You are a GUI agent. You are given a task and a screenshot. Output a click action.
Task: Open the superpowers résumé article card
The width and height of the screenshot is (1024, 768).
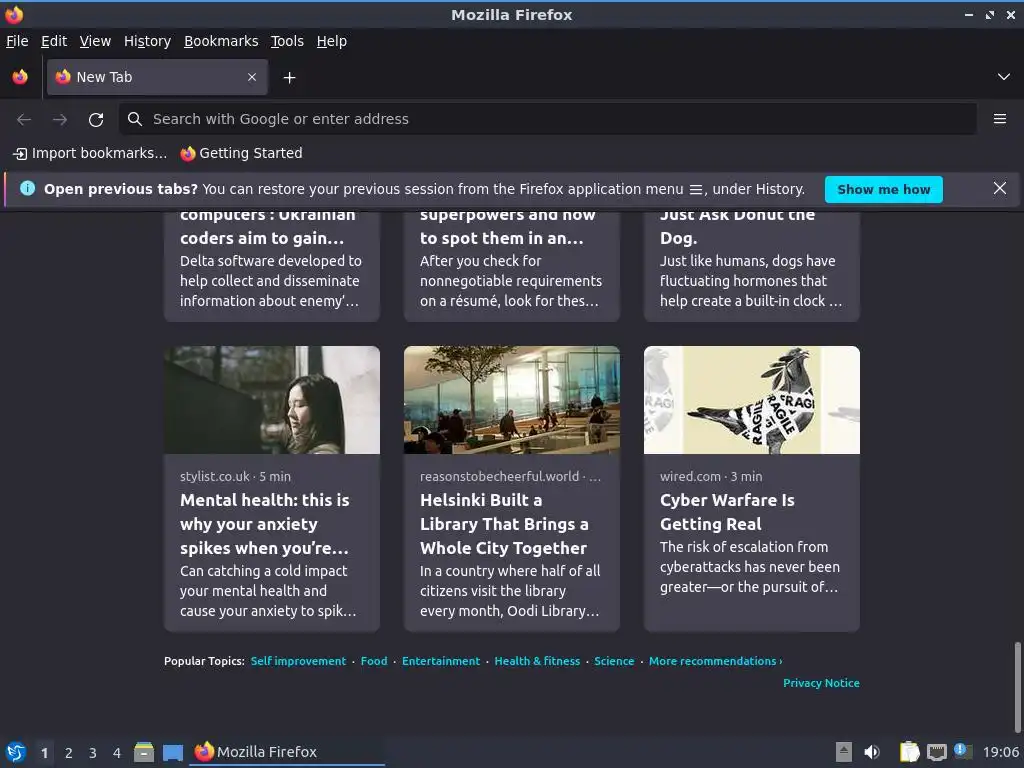511,266
